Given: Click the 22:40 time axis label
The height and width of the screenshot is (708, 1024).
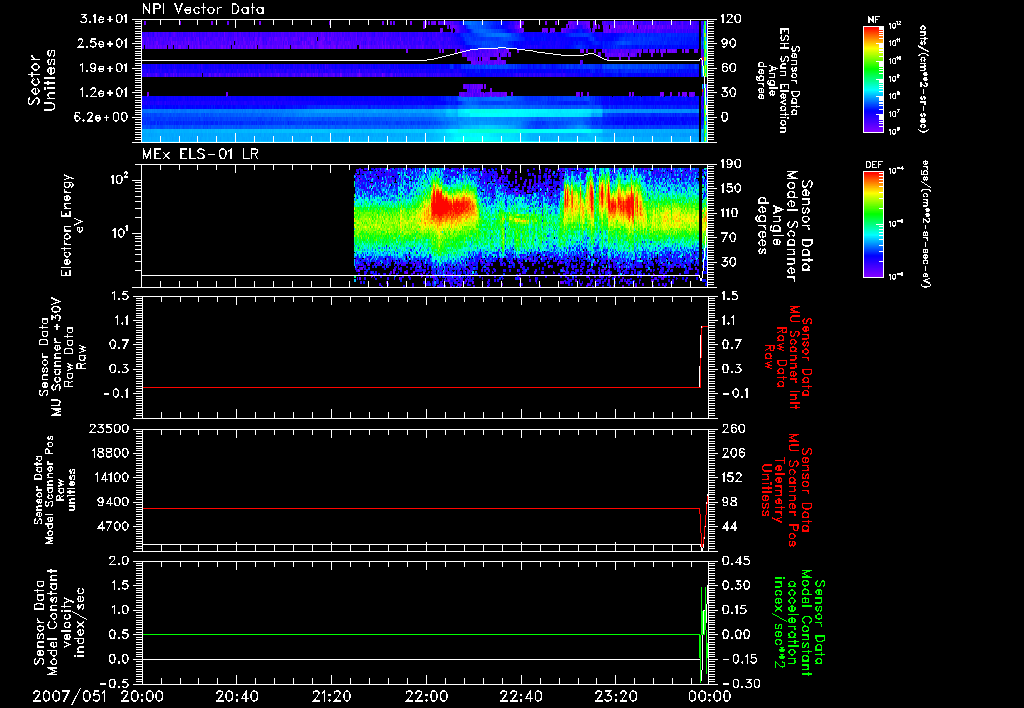Looking at the screenshot, I should coord(520,696).
